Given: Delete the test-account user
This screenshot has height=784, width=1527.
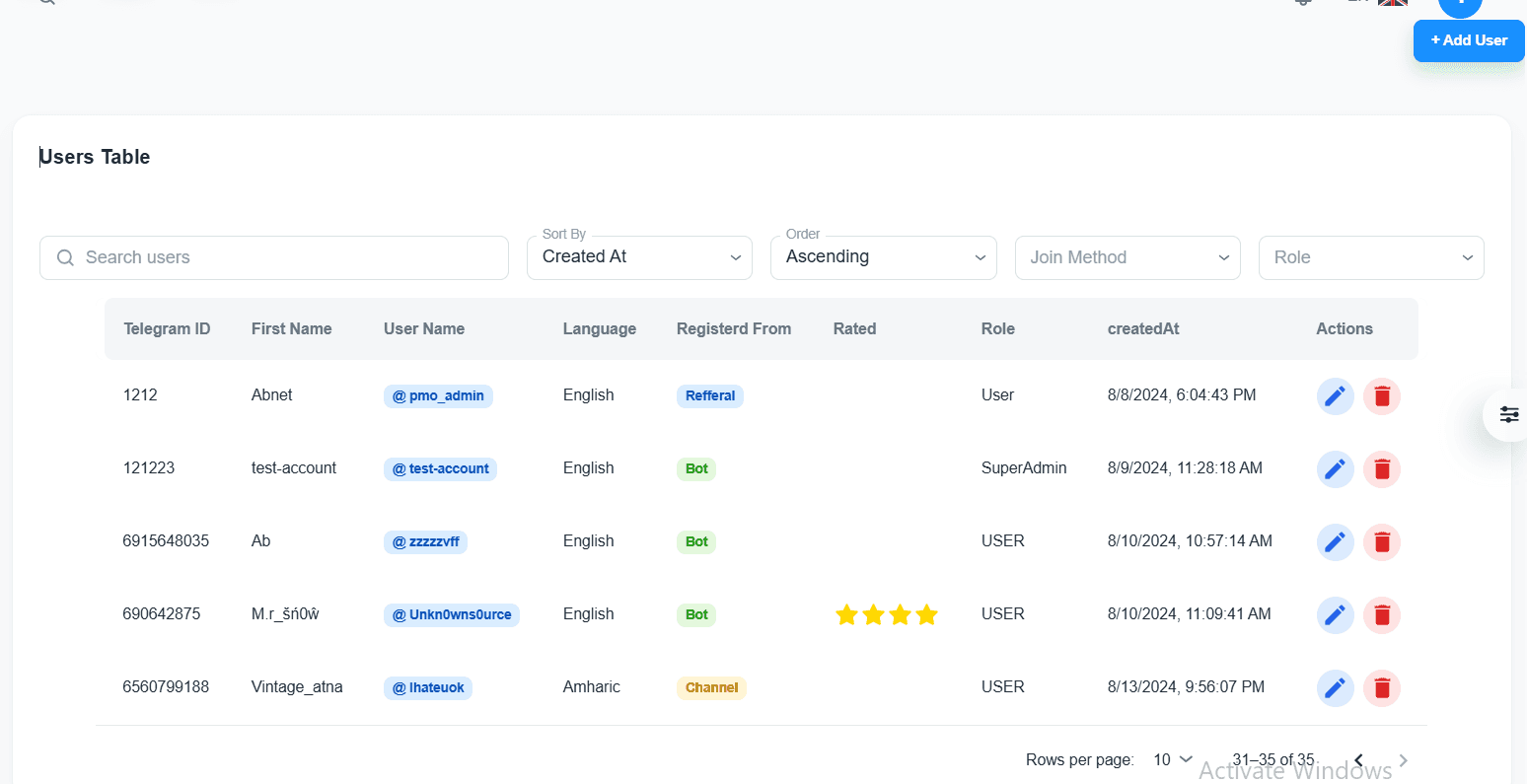Looking at the screenshot, I should (x=1382, y=469).
